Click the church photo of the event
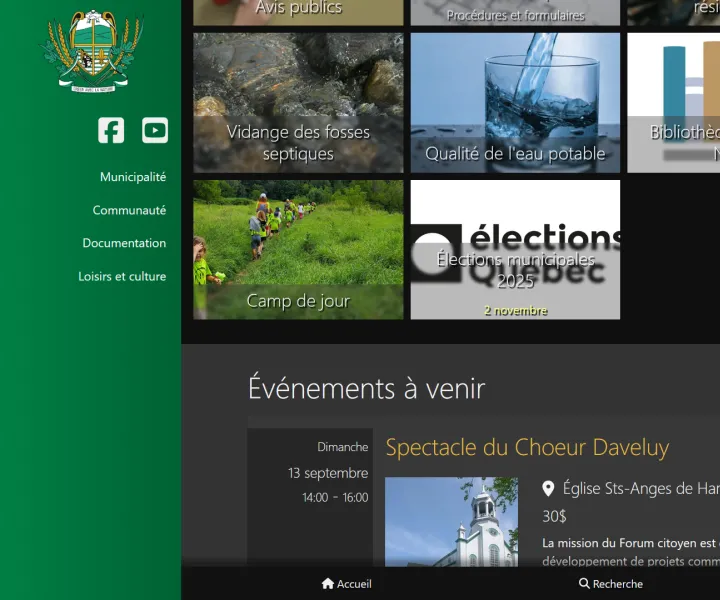 (451, 522)
